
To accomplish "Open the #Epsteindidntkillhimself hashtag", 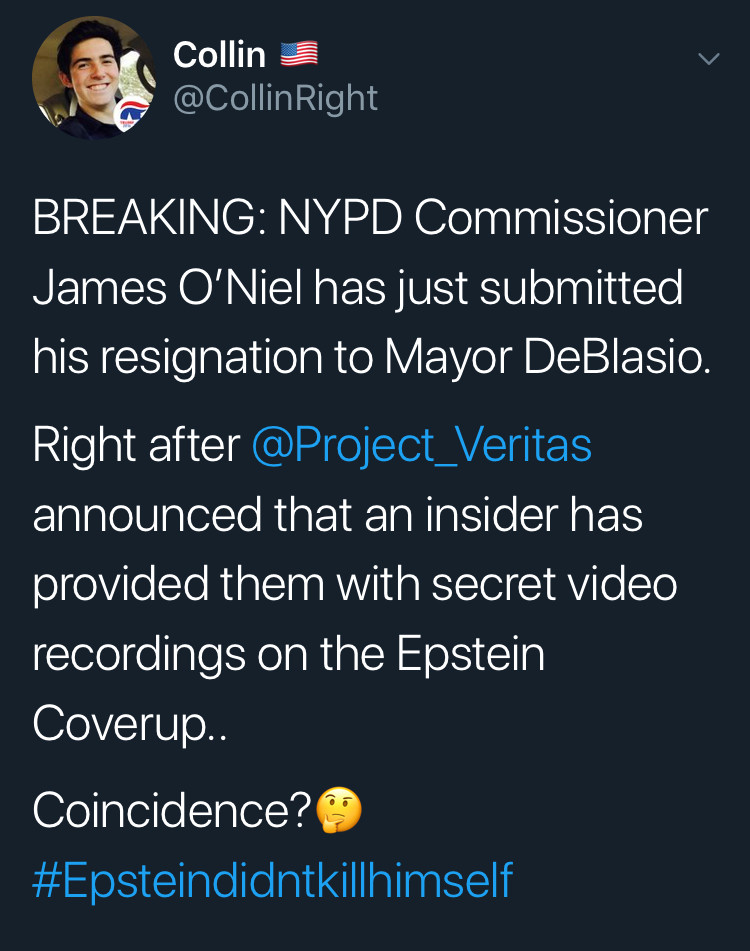I will pos(272,880).
